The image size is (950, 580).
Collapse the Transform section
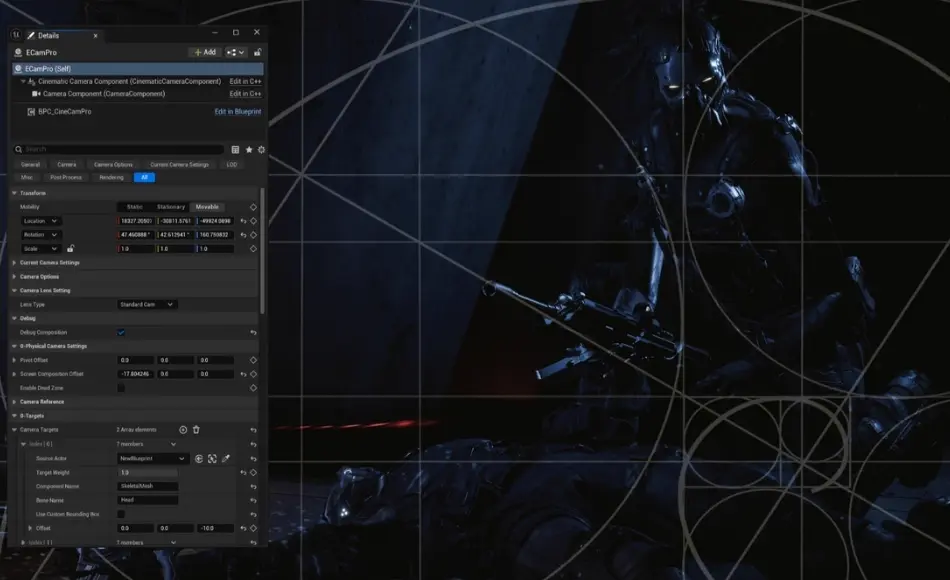pos(15,193)
